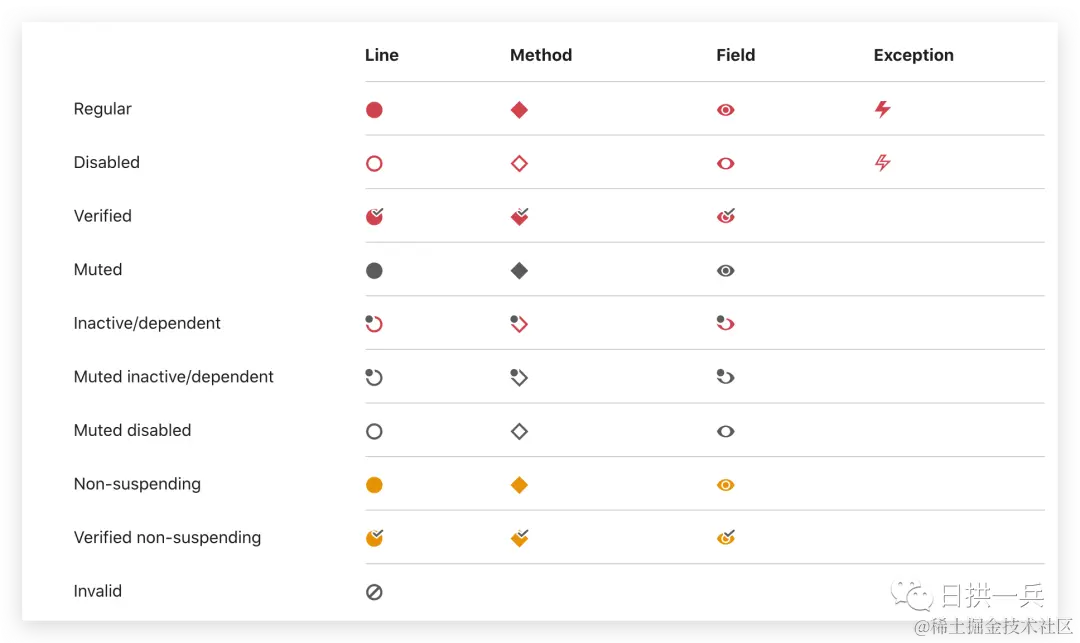Click the verified line breakpoint with checkmark
Screen dimensions: 1080x643
[375, 216]
